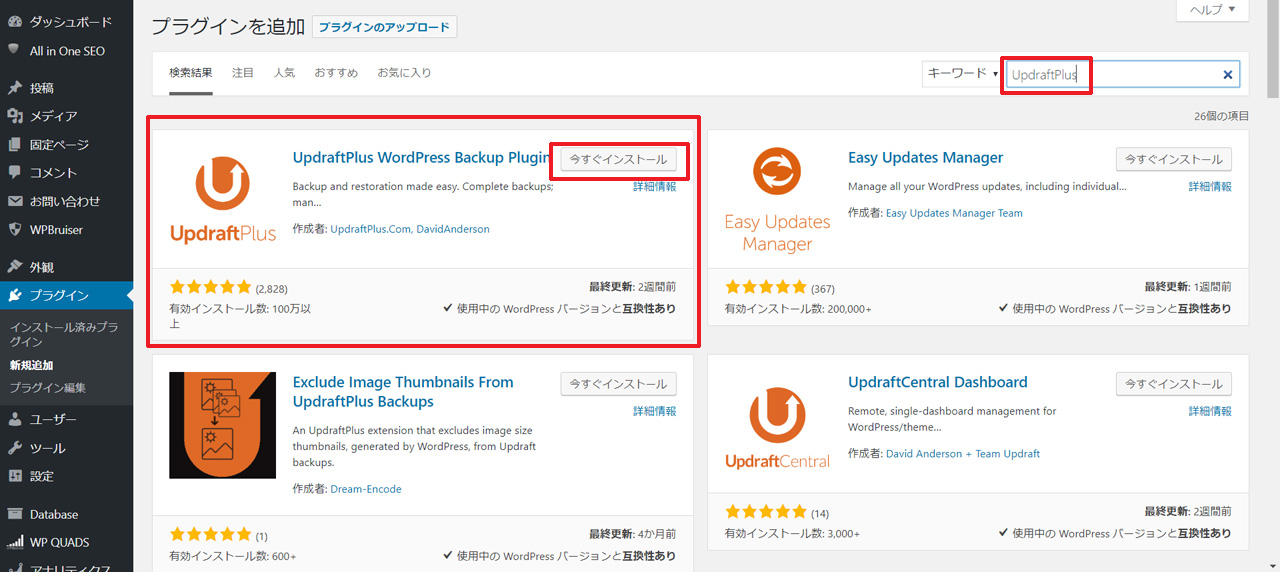Click the plug icon beside プラグイン
The width and height of the screenshot is (1280, 572).
(15, 295)
